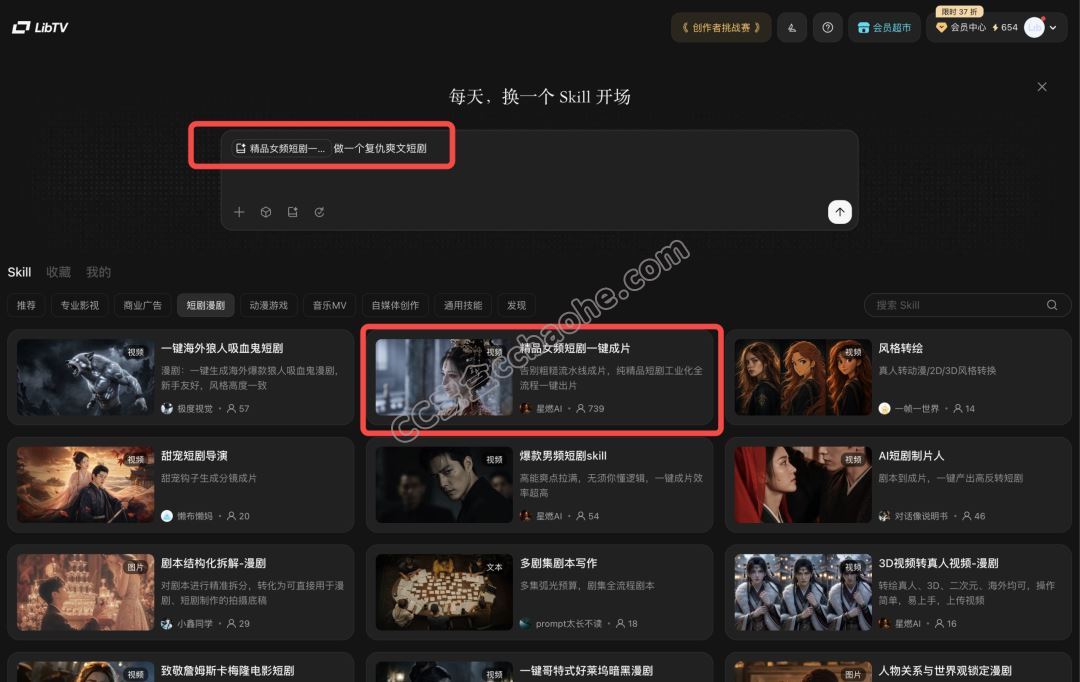Open the 多剧集剧本写作 thumbnail
The height and width of the screenshot is (682, 1080).
(x=444, y=592)
